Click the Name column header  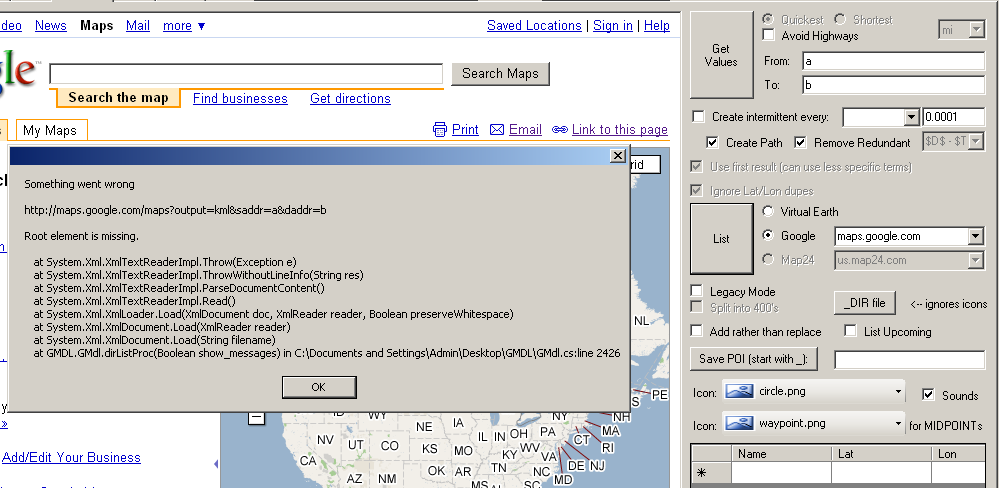pyautogui.click(x=782, y=454)
